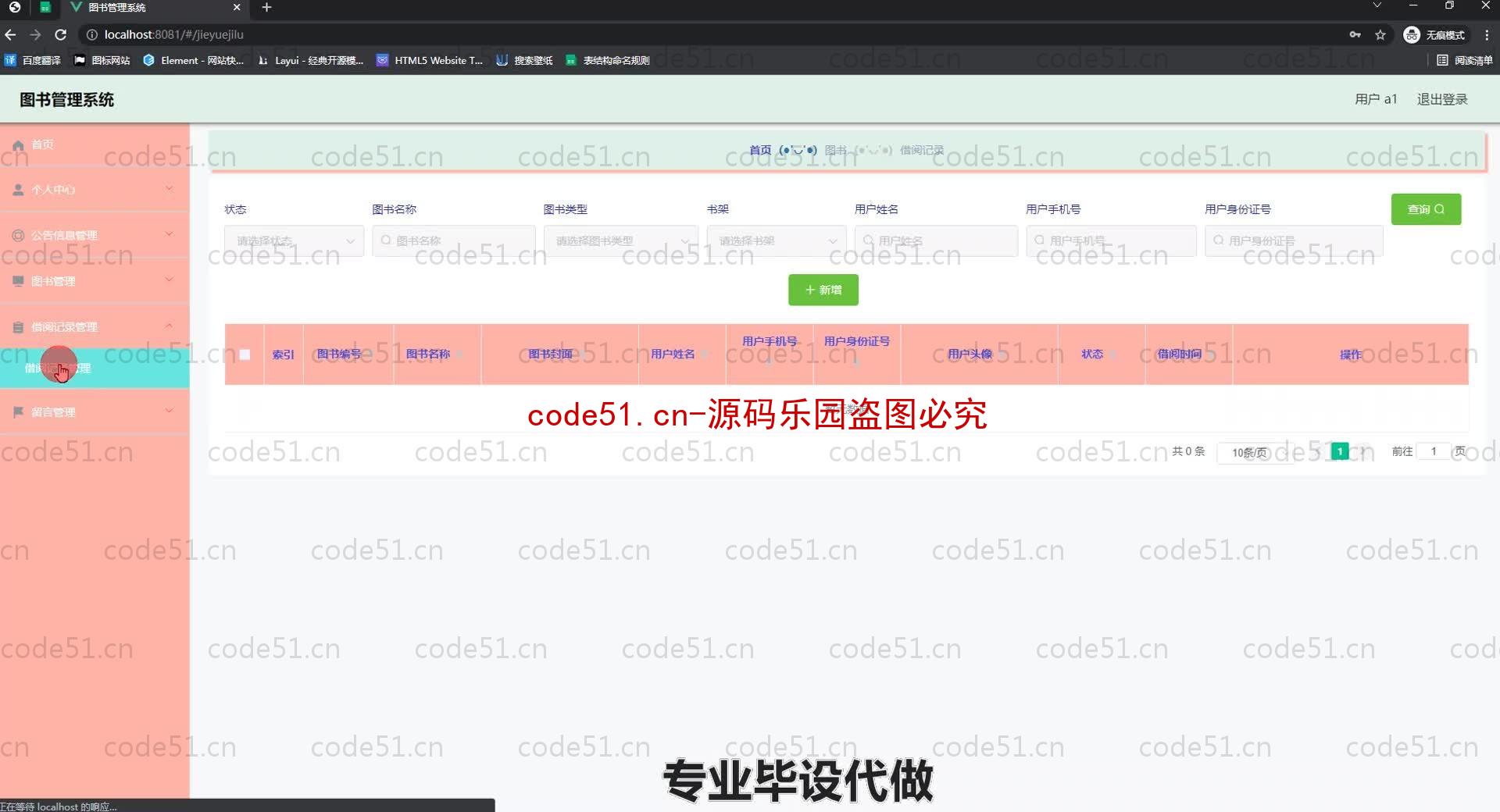Expand the 公告信息管理 submenu chevron
Viewport: 1500px width, 812px height.
pos(169,233)
